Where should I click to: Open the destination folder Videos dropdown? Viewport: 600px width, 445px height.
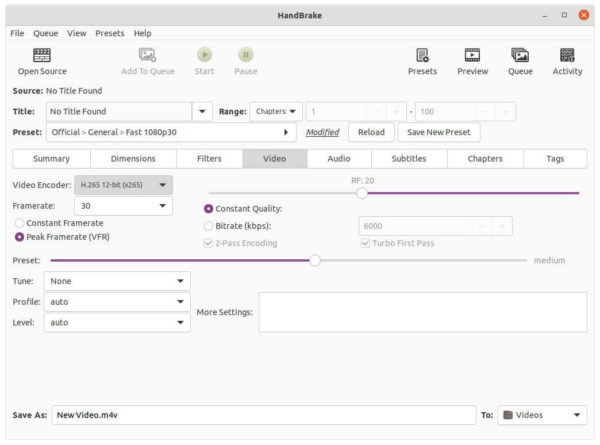[542, 415]
